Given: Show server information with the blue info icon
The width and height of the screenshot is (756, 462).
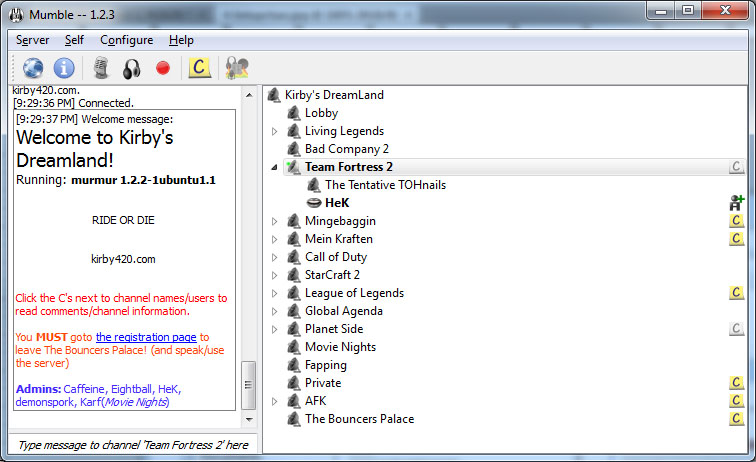Looking at the screenshot, I should click(x=64, y=68).
